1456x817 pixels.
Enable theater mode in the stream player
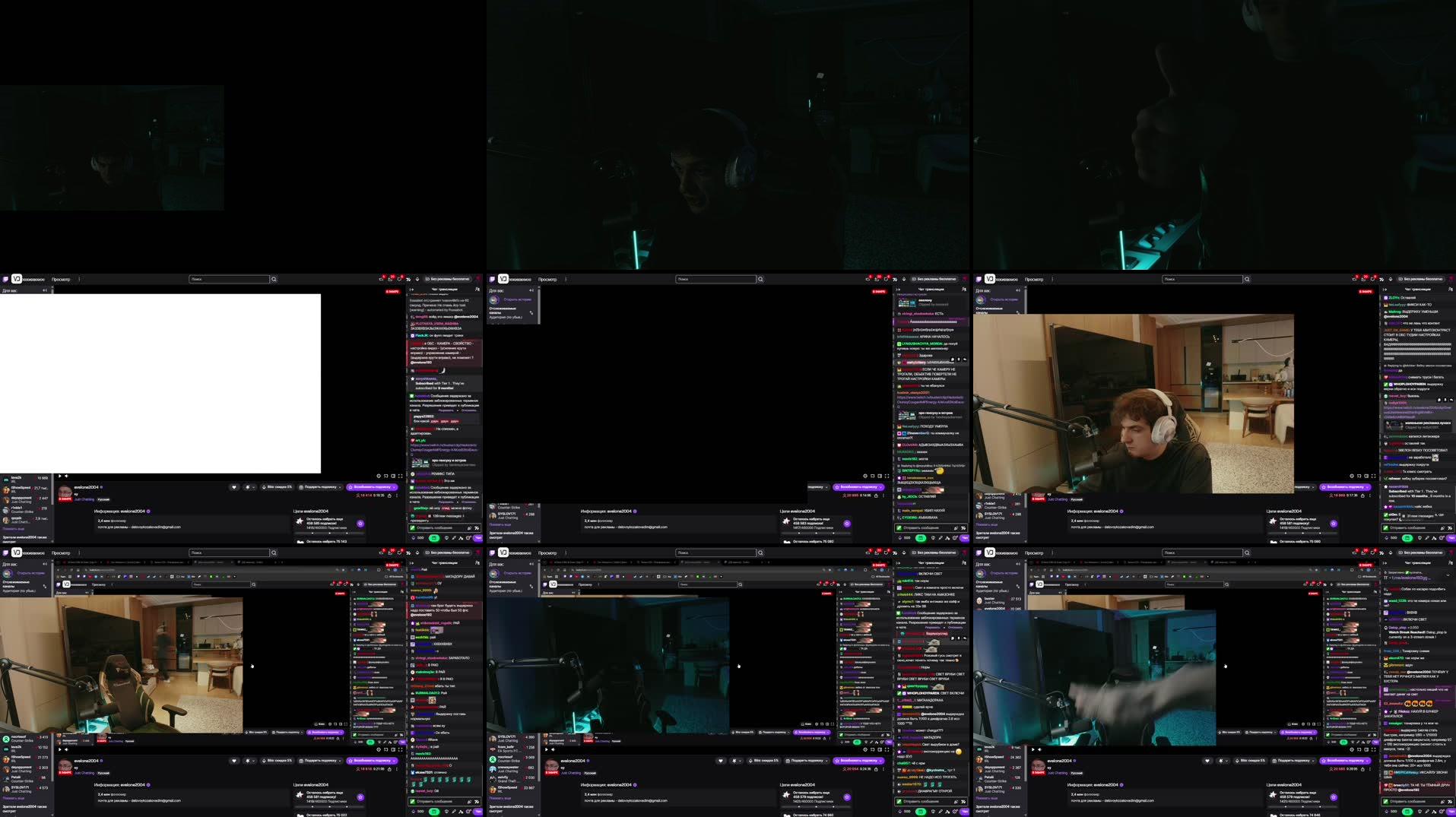[x=393, y=476]
